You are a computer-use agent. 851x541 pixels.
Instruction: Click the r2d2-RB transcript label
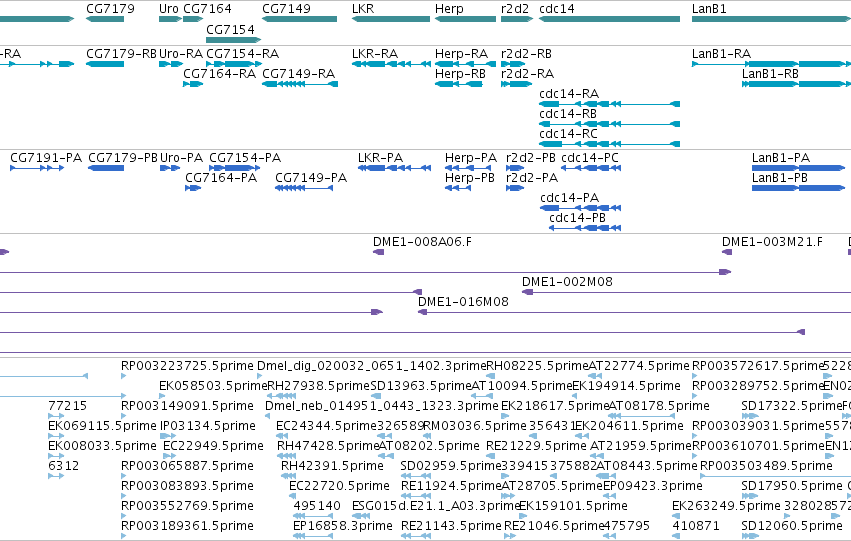point(526,54)
